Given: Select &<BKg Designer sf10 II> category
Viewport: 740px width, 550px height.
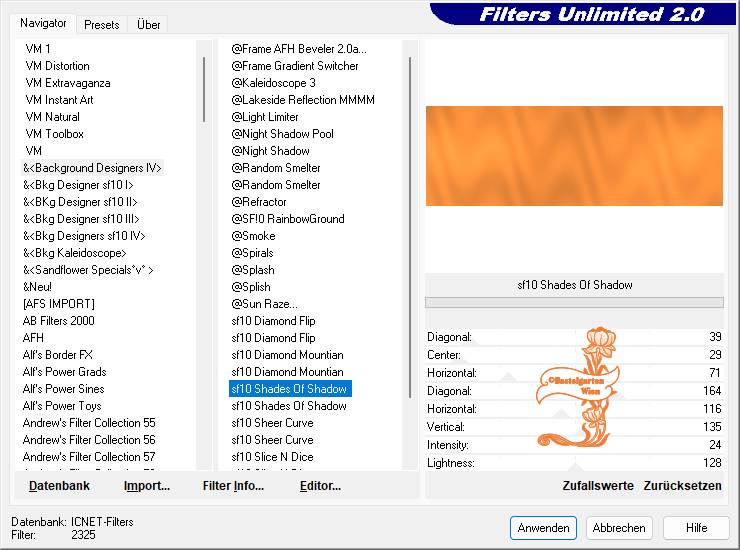Looking at the screenshot, I should [x=80, y=202].
